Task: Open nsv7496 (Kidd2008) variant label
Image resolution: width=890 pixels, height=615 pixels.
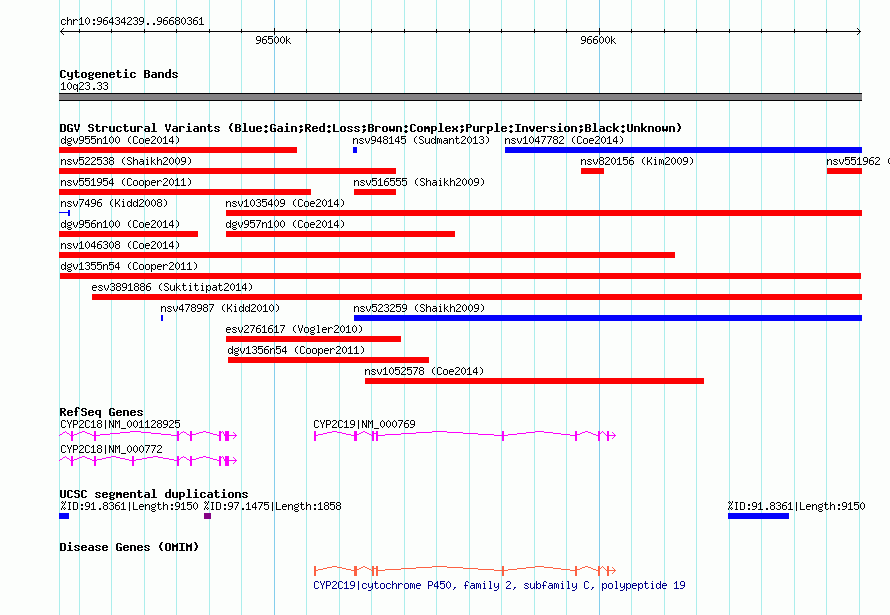Action: coord(114,203)
